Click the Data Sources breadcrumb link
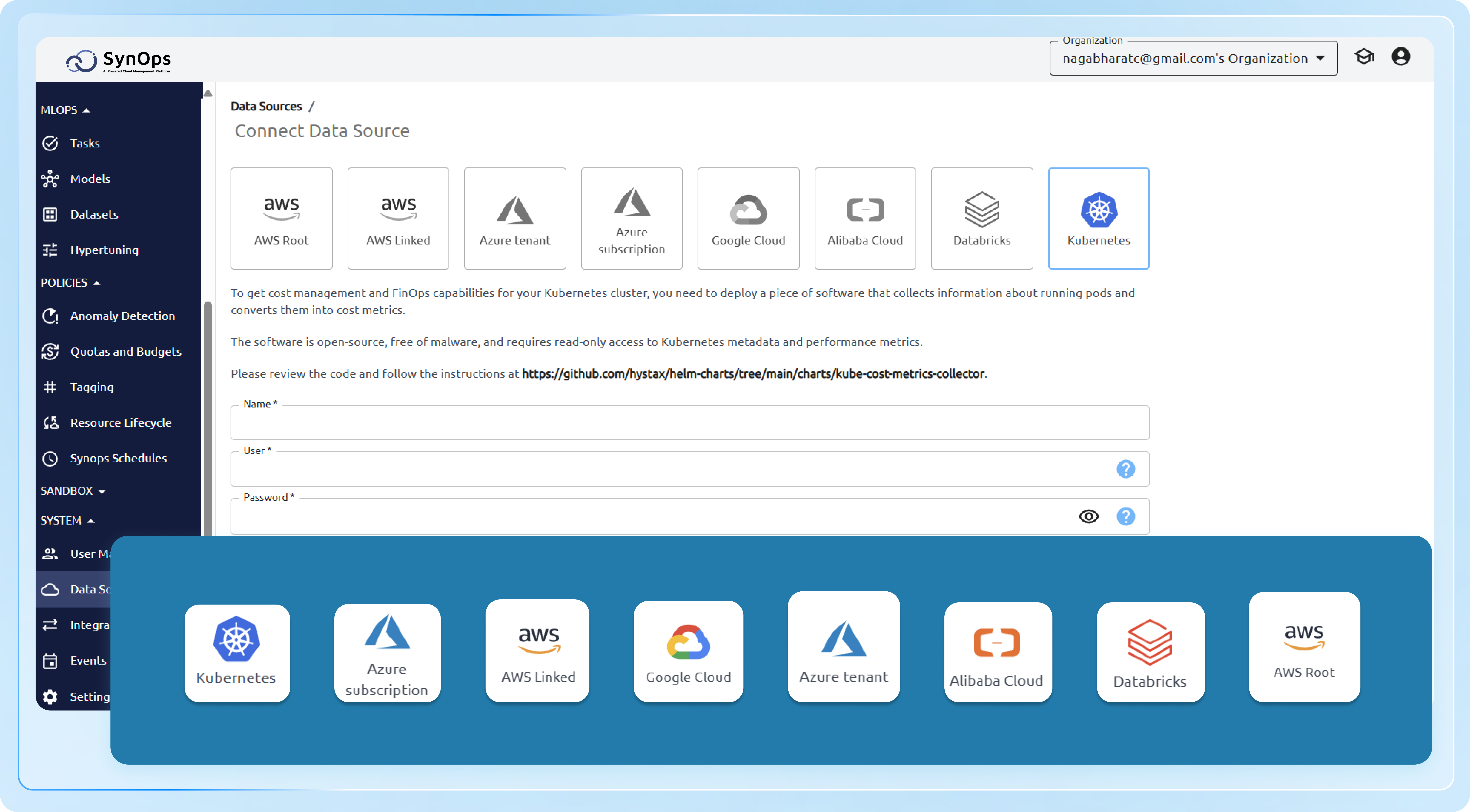 click(x=266, y=106)
